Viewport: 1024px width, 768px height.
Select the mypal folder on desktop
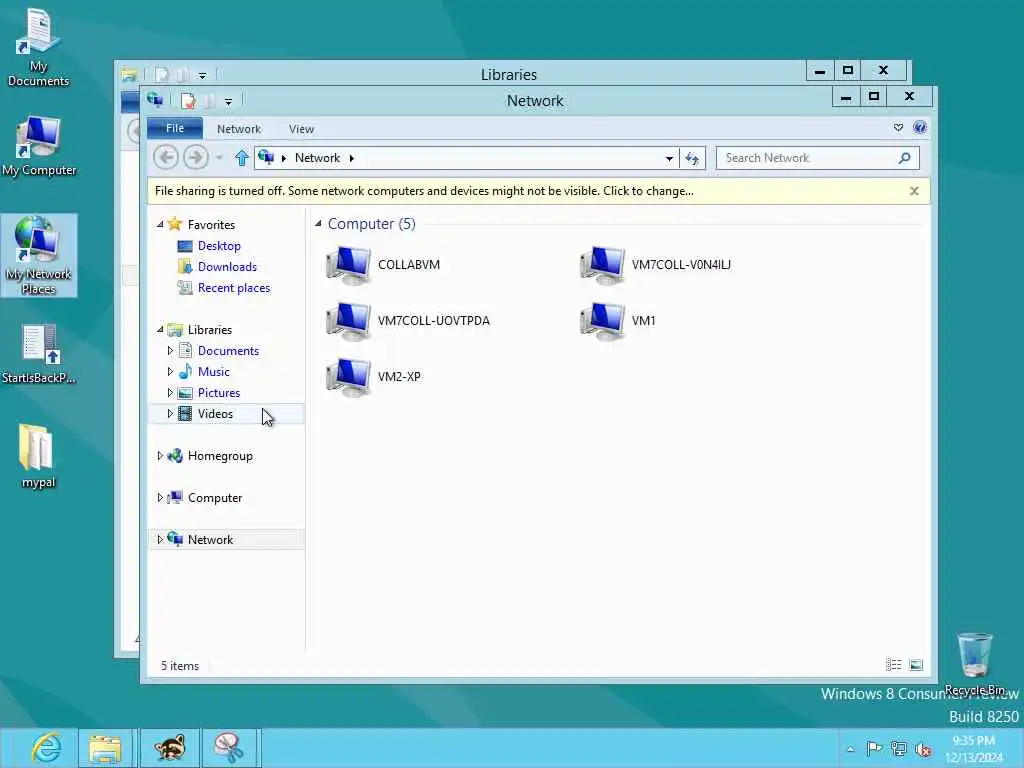(x=38, y=456)
